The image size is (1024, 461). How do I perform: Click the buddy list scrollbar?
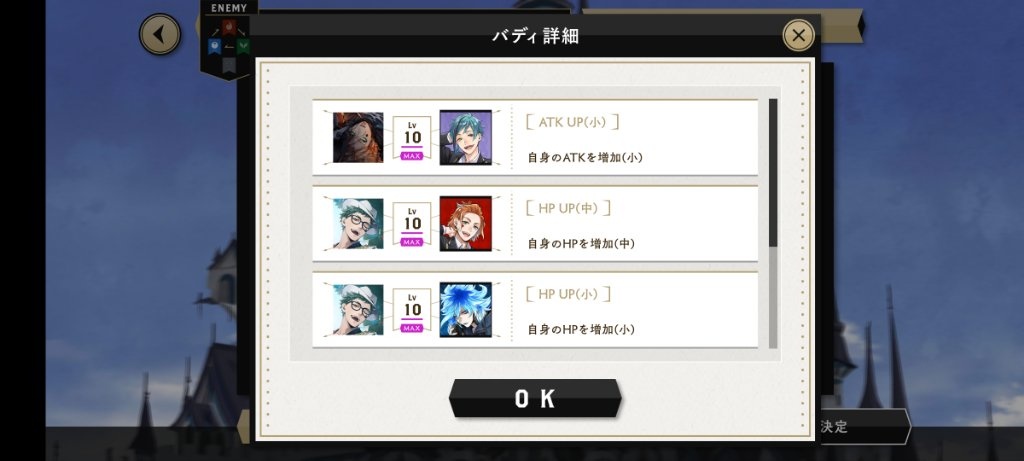[773, 223]
